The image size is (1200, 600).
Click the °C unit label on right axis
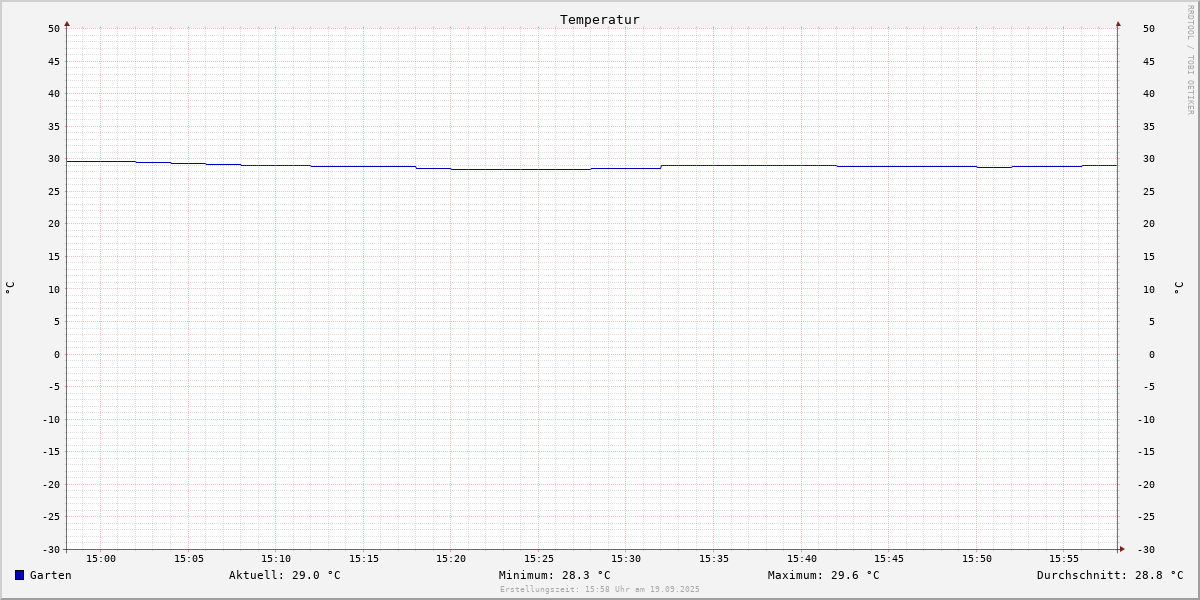[x=1178, y=287]
